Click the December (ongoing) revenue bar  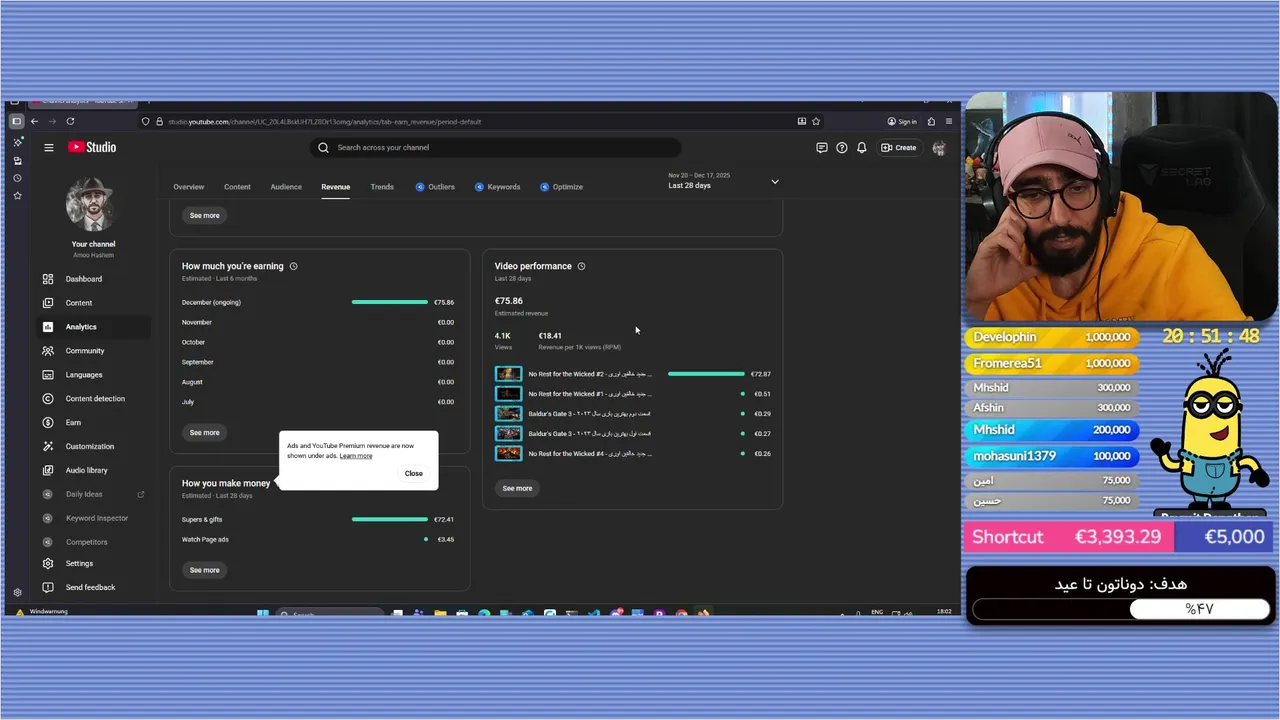pos(390,302)
